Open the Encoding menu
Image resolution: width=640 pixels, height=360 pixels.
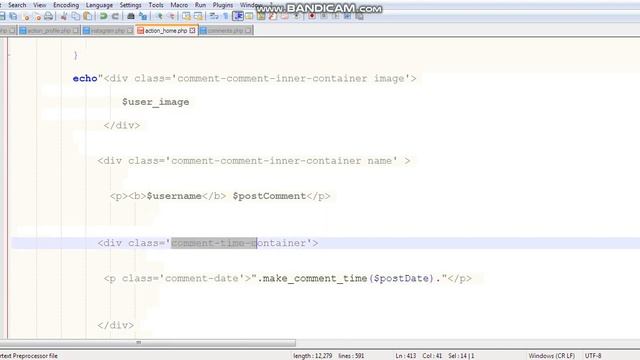click(x=66, y=5)
